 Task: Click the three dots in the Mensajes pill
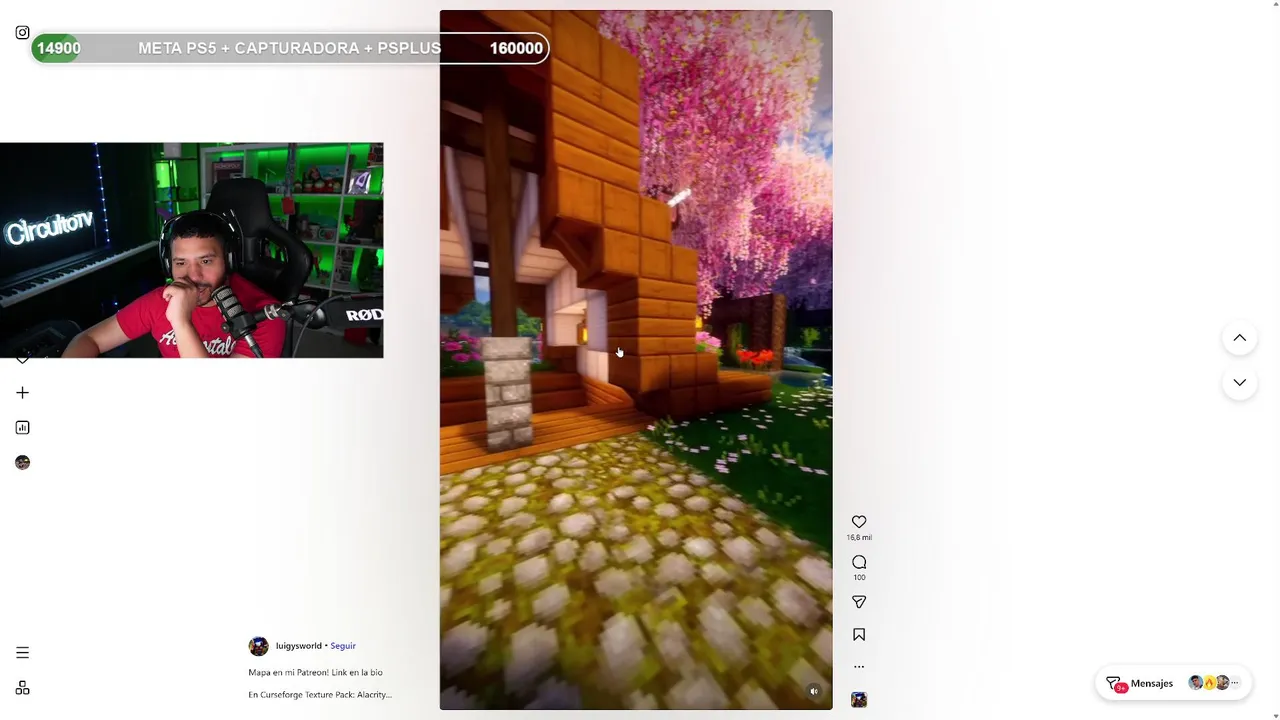coord(1235,683)
